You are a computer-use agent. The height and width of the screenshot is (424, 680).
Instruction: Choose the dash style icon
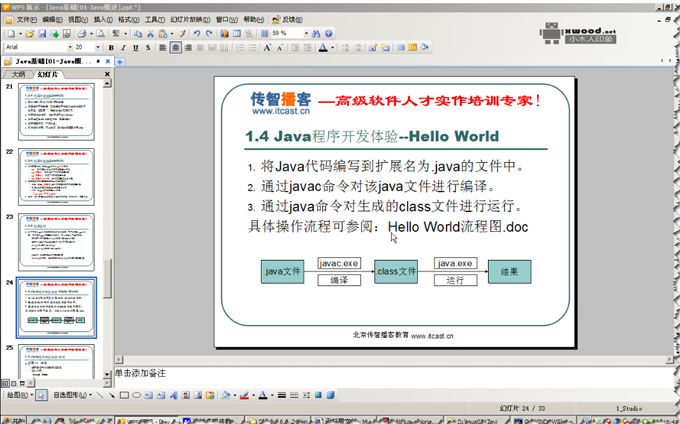pos(294,395)
